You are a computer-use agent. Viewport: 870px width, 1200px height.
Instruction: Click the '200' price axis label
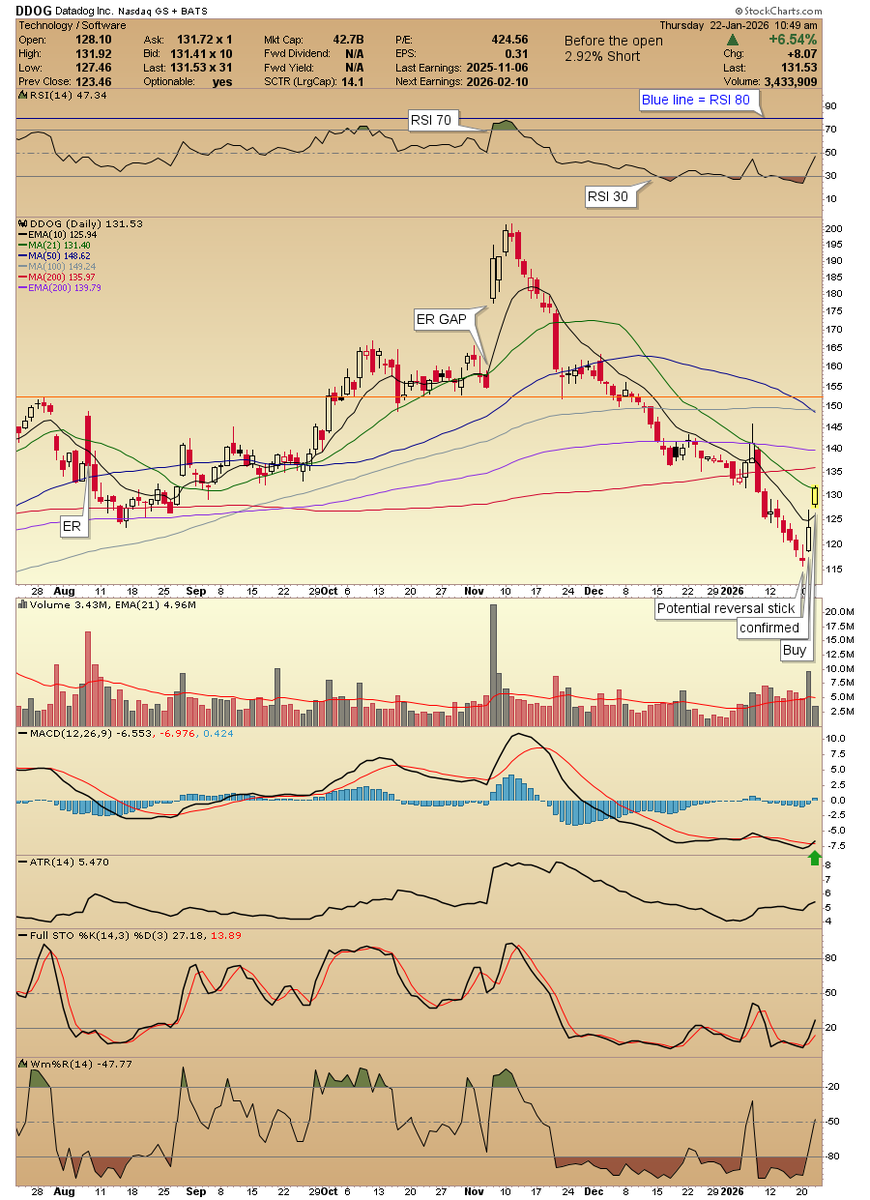(834, 229)
